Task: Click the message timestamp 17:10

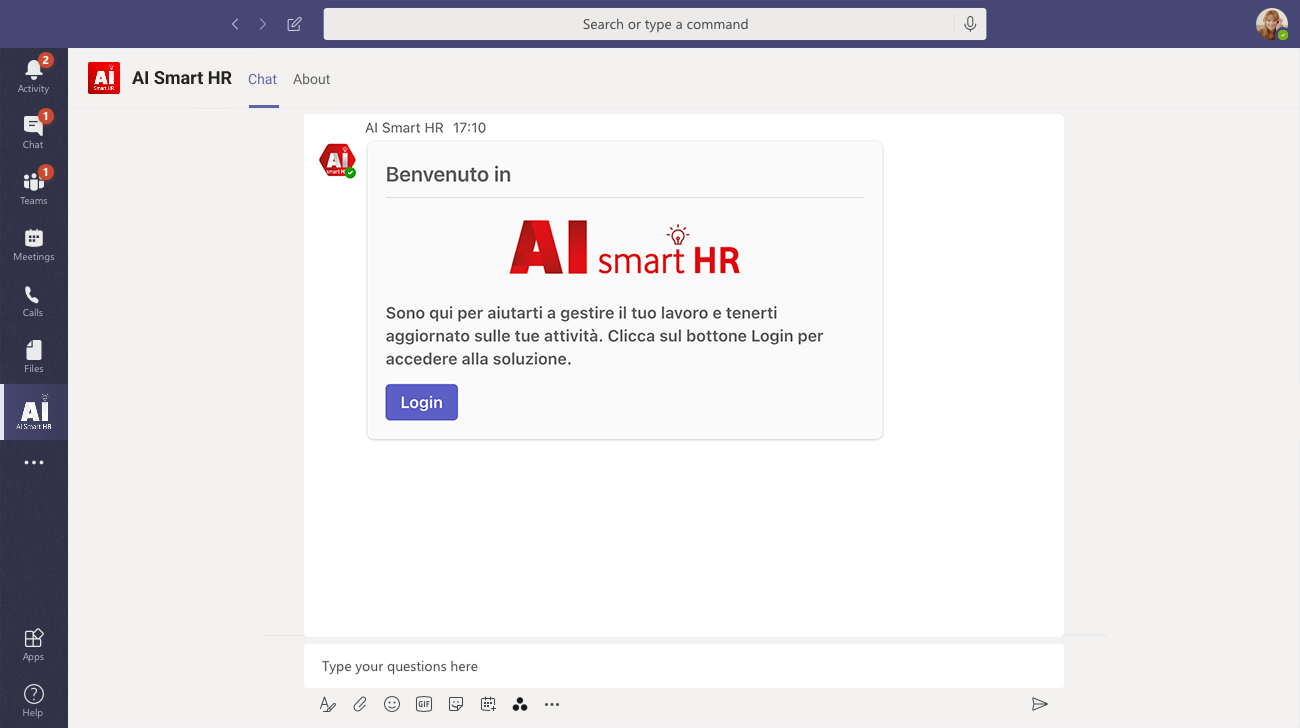Action: click(x=469, y=128)
